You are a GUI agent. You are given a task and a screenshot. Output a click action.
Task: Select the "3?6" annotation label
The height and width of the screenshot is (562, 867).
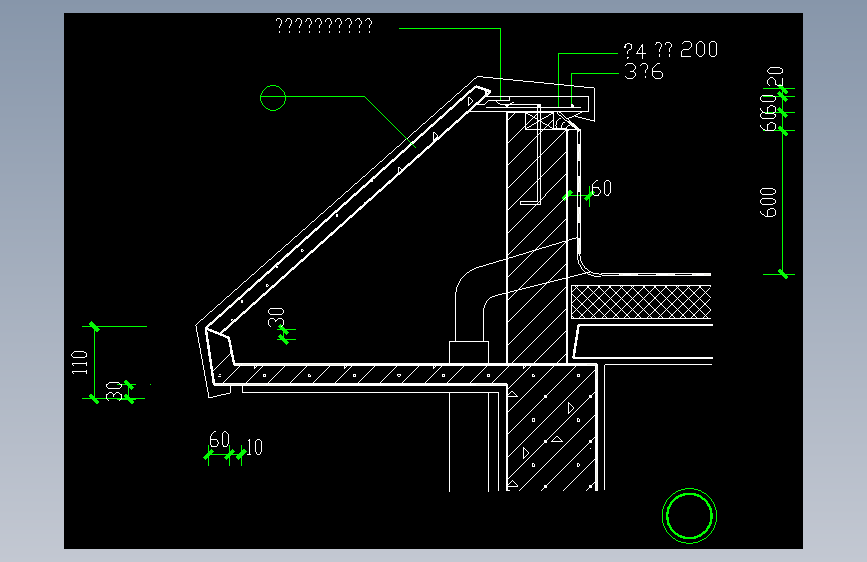pos(644,72)
